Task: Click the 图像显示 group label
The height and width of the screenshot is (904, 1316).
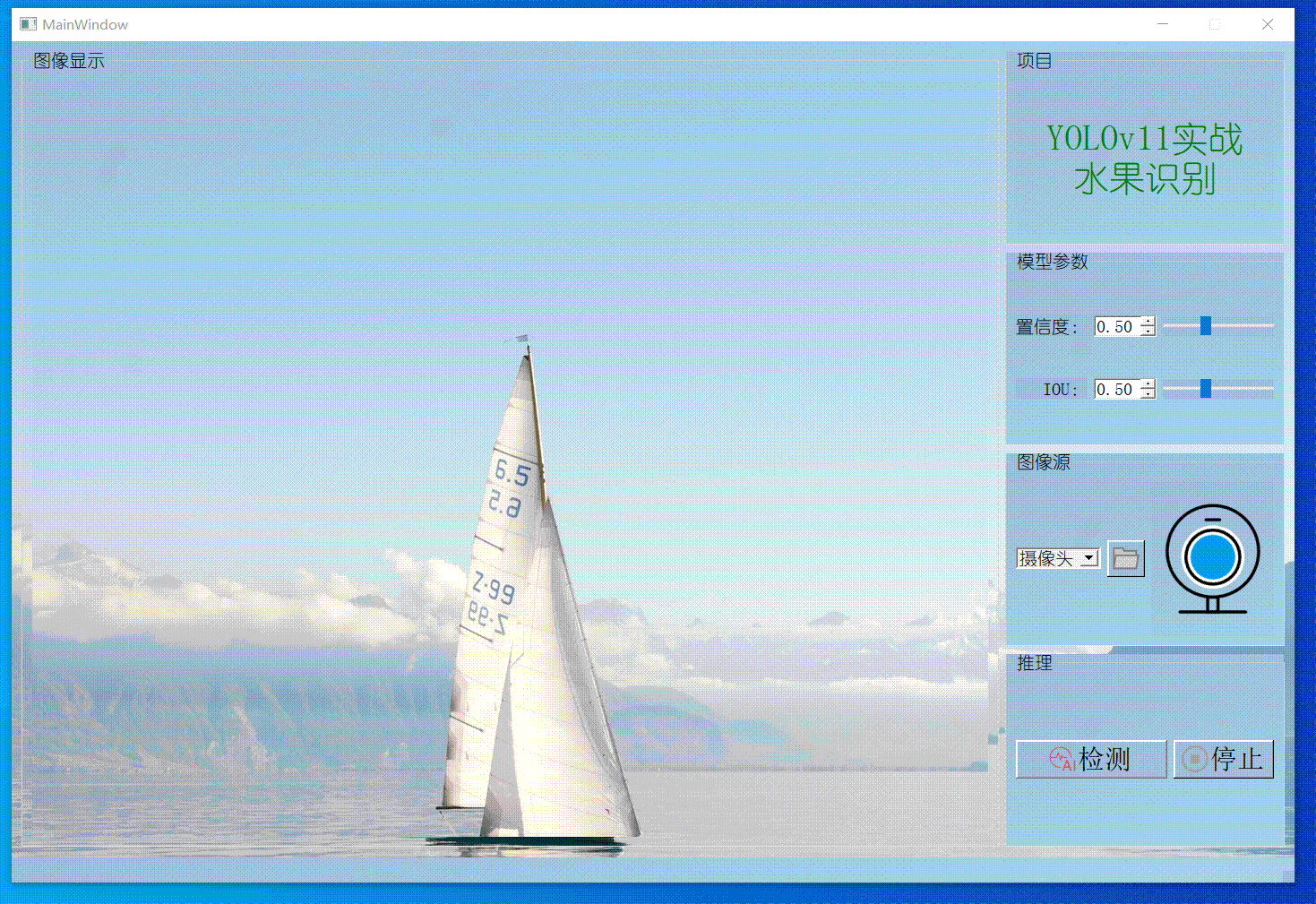Action: (69, 61)
